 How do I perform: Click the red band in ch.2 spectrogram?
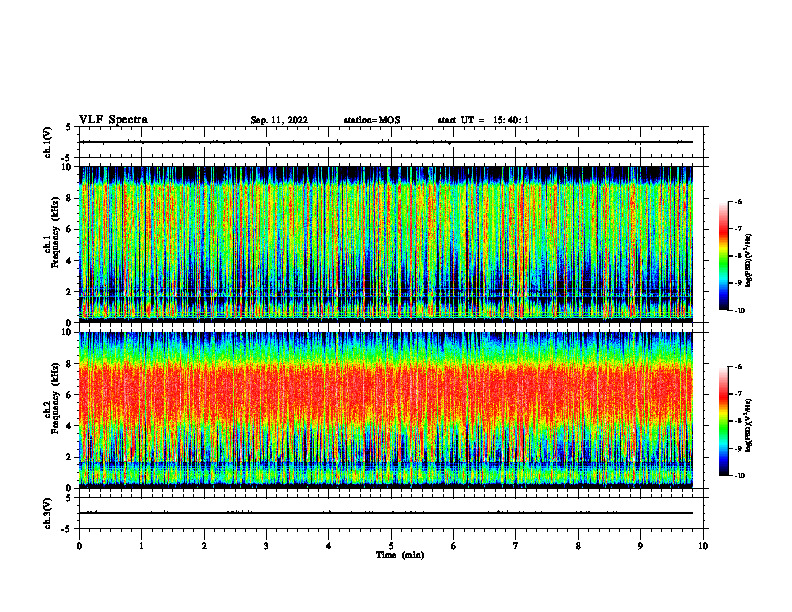click(x=386, y=394)
